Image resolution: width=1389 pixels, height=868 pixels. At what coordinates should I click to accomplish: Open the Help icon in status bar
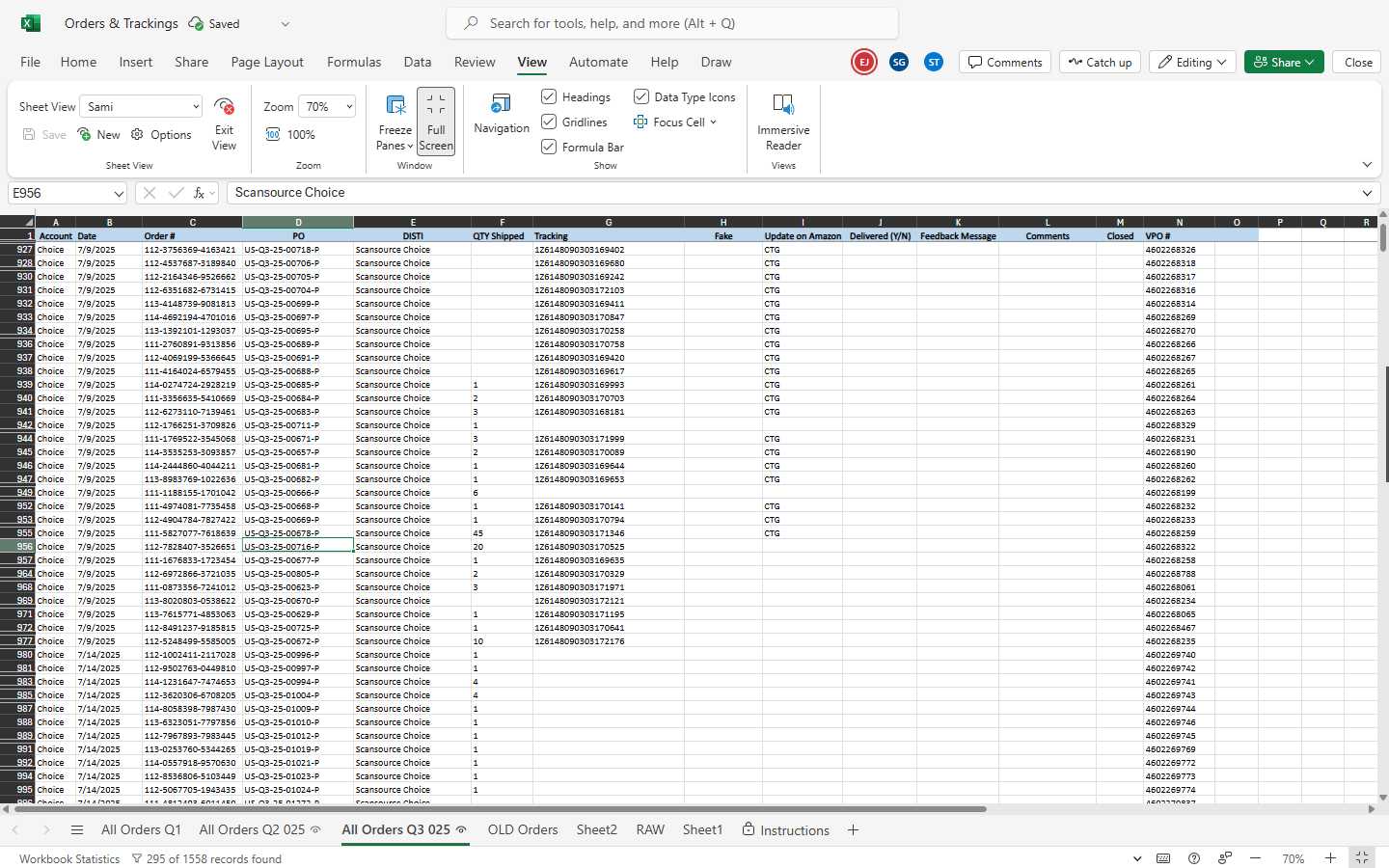(x=1194, y=858)
